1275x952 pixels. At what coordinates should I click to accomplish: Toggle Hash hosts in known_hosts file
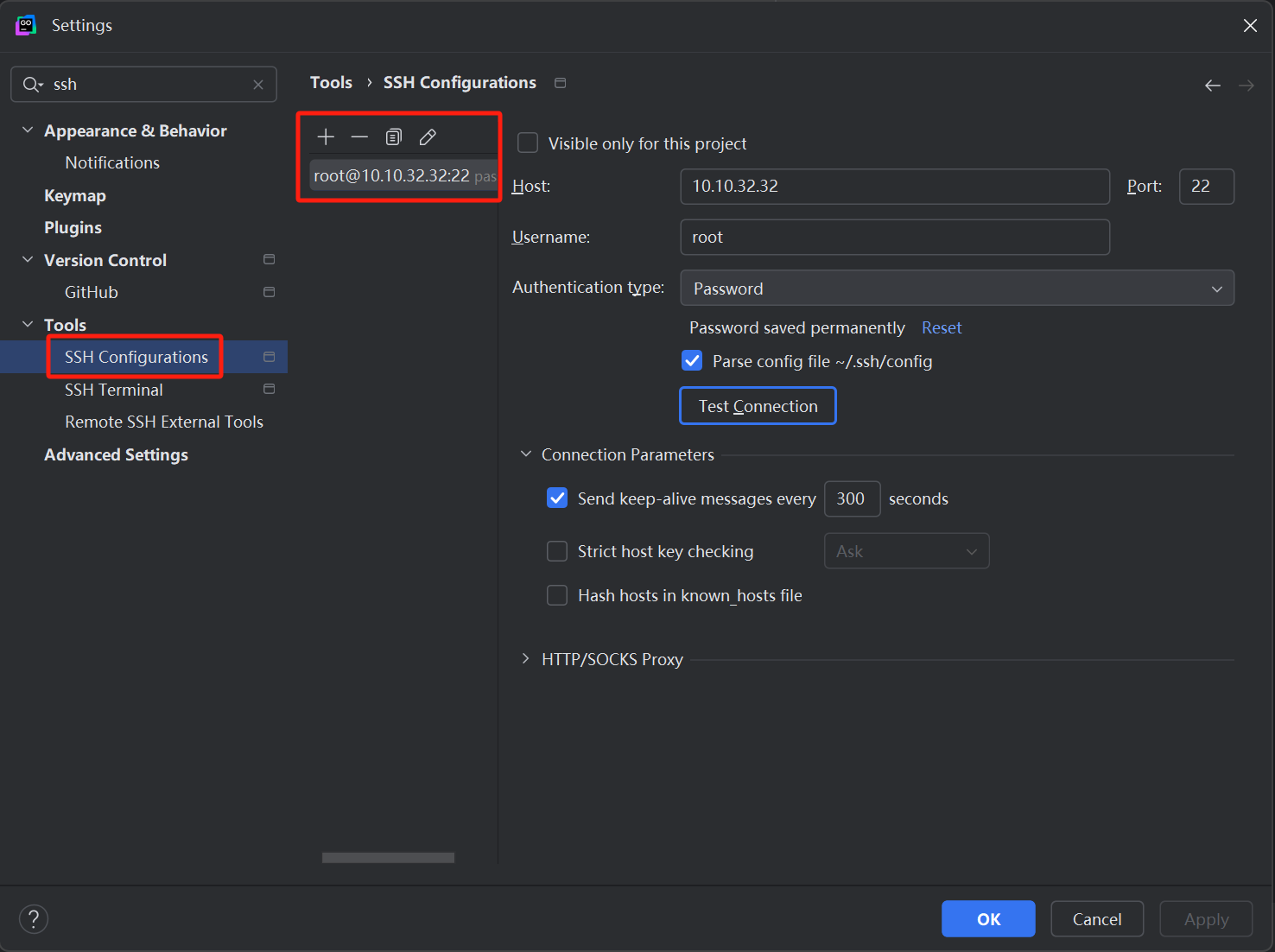(x=557, y=595)
